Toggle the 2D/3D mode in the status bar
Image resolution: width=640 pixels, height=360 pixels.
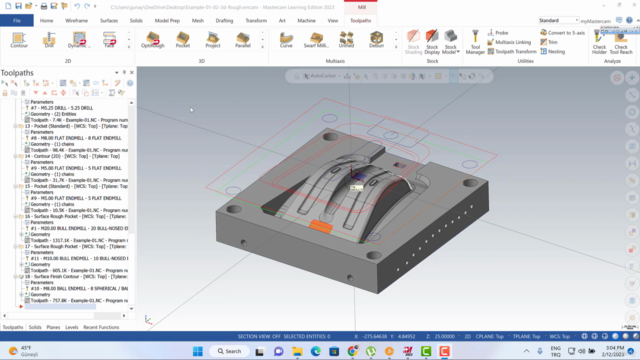tap(467, 336)
